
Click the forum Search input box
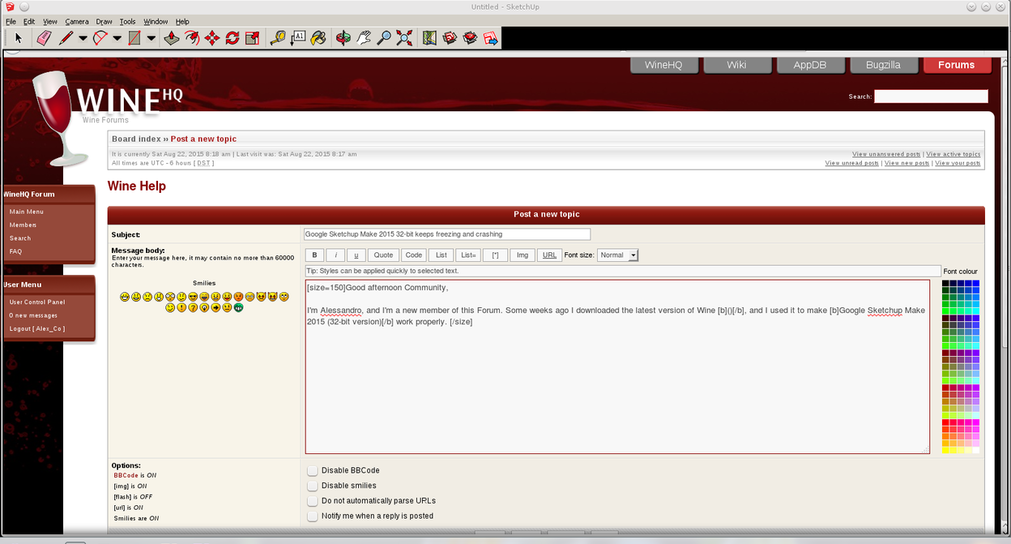pos(931,97)
